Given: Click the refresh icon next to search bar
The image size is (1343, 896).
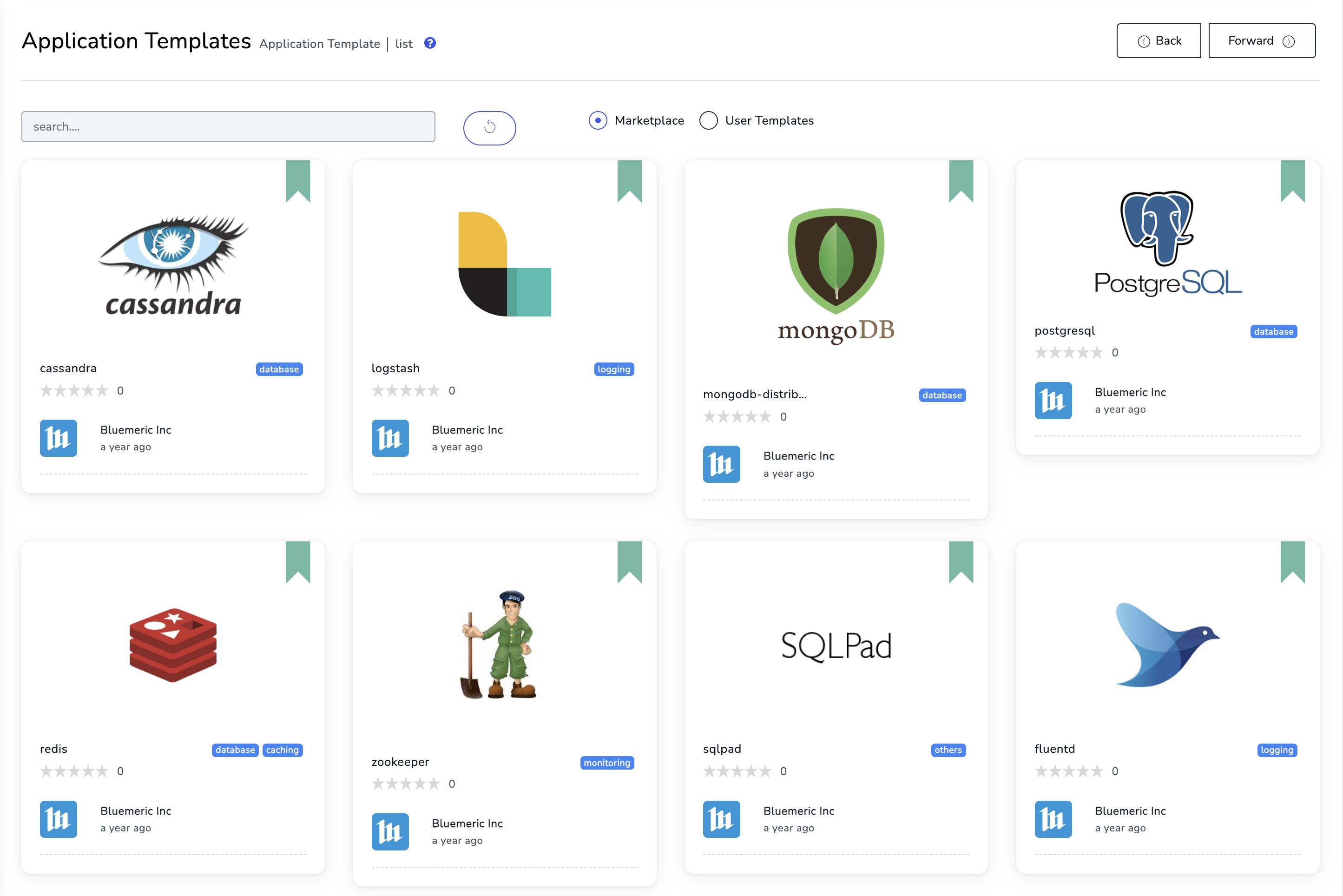Looking at the screenshot, I should (x=489, y=127).
